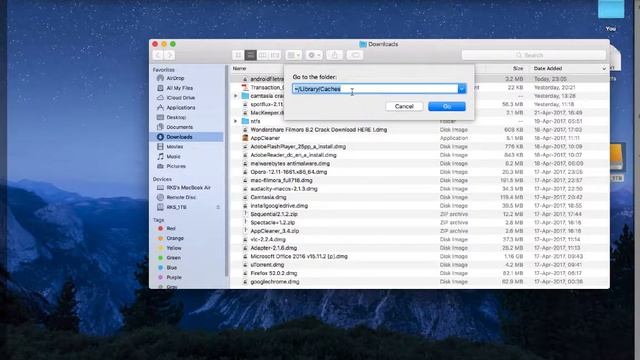
Task: Expand the camtasia folder disclosure triangle
Action: pyautogui.click(x=236, y=96)
